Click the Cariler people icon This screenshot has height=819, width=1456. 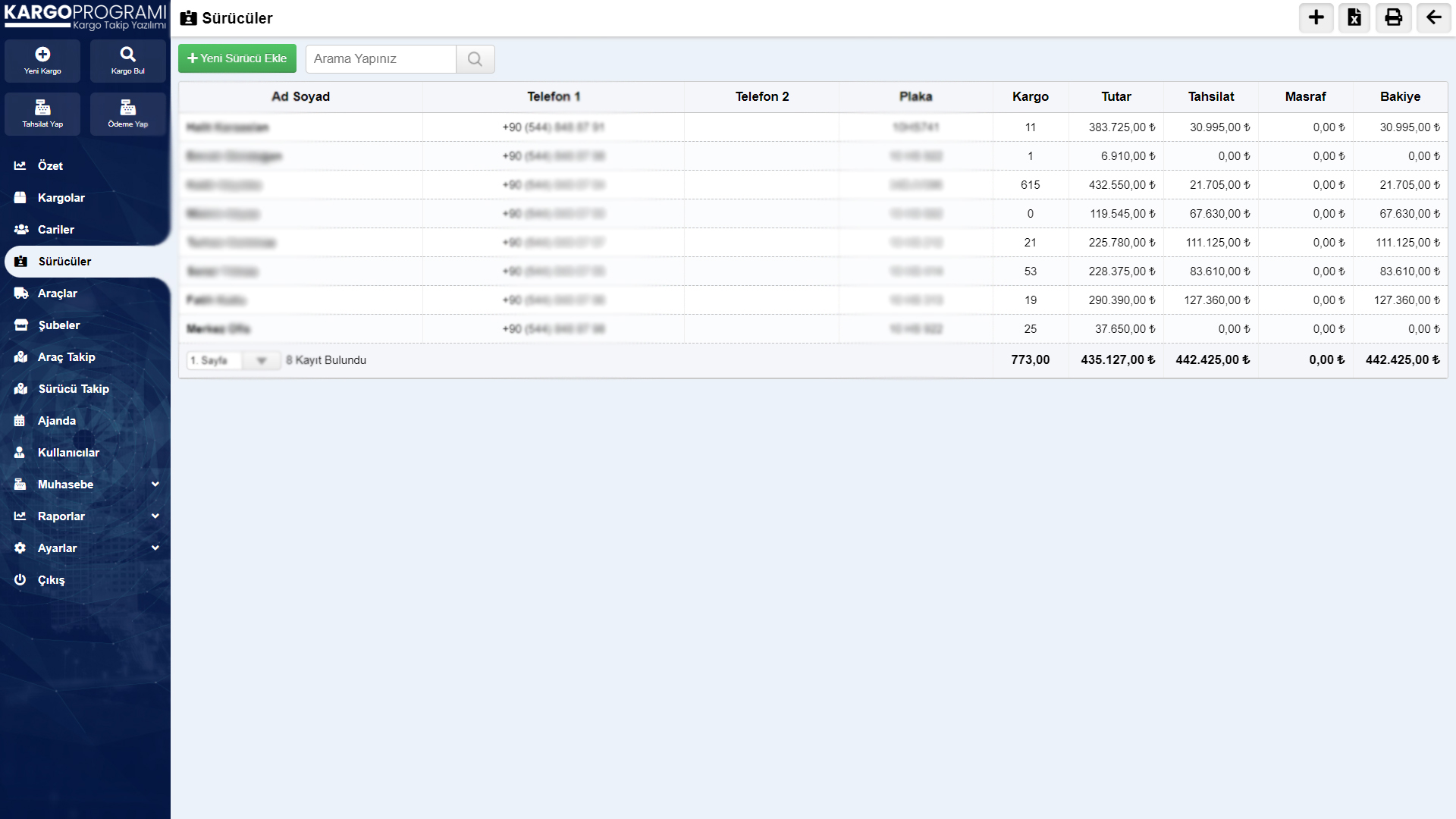[x=21, y=229]
